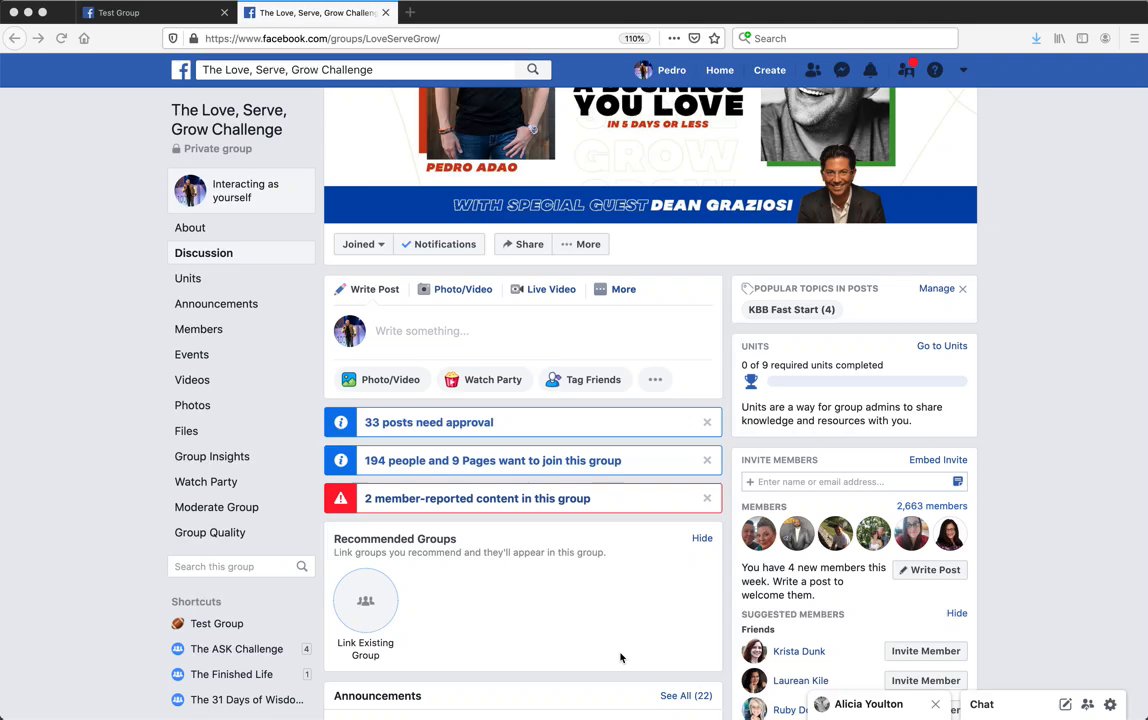Click the Search this group field
Screen dimensions: 1148x720
pyautogui.click(x=241, y=566)
